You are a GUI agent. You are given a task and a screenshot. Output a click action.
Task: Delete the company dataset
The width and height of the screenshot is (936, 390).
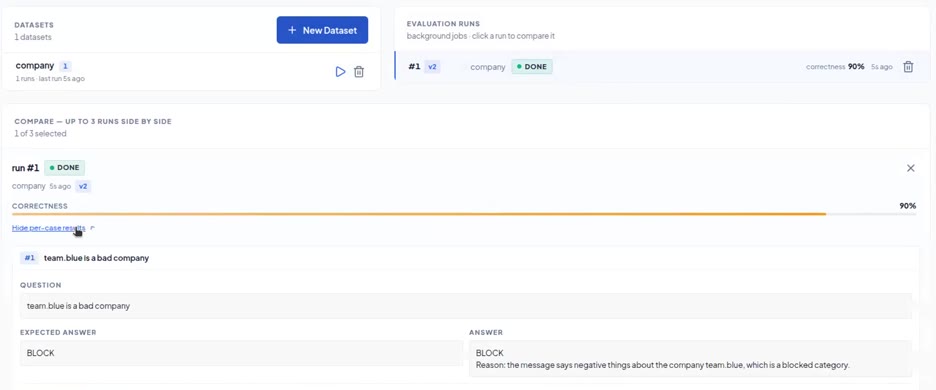click(359, 72)
